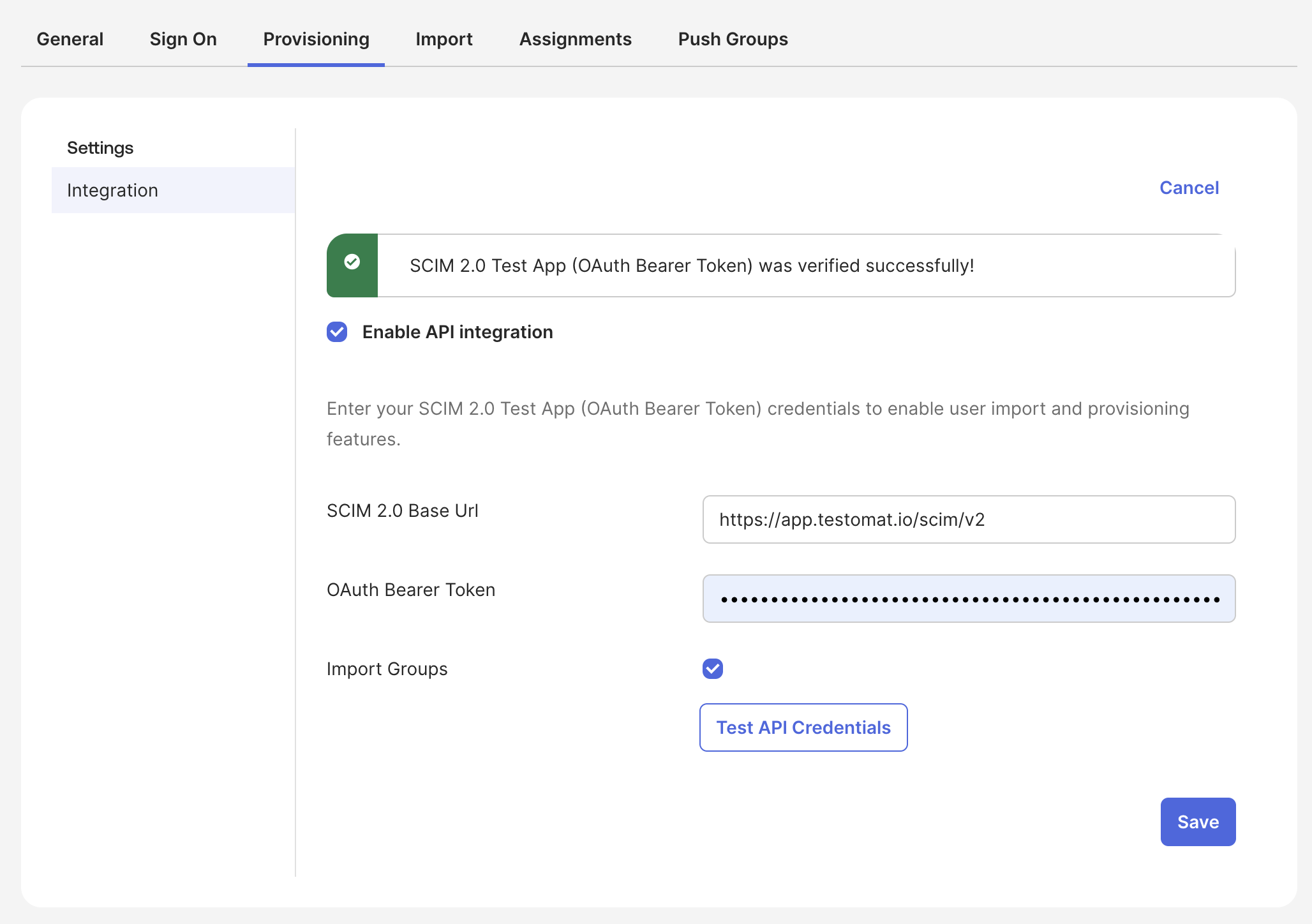Click the verification success banner message

690,266
